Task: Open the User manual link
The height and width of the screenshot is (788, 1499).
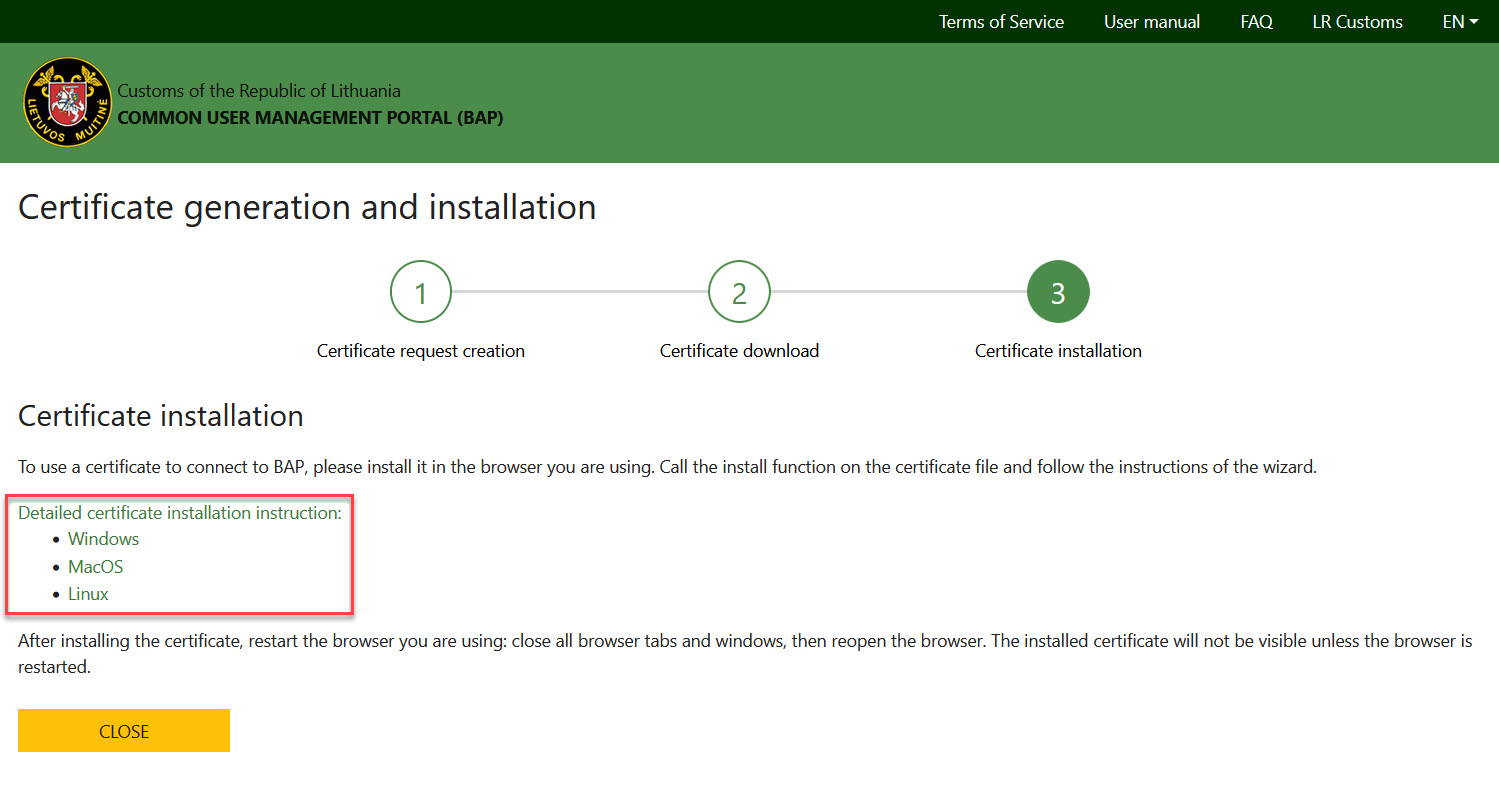Action: pos(1152,22)
